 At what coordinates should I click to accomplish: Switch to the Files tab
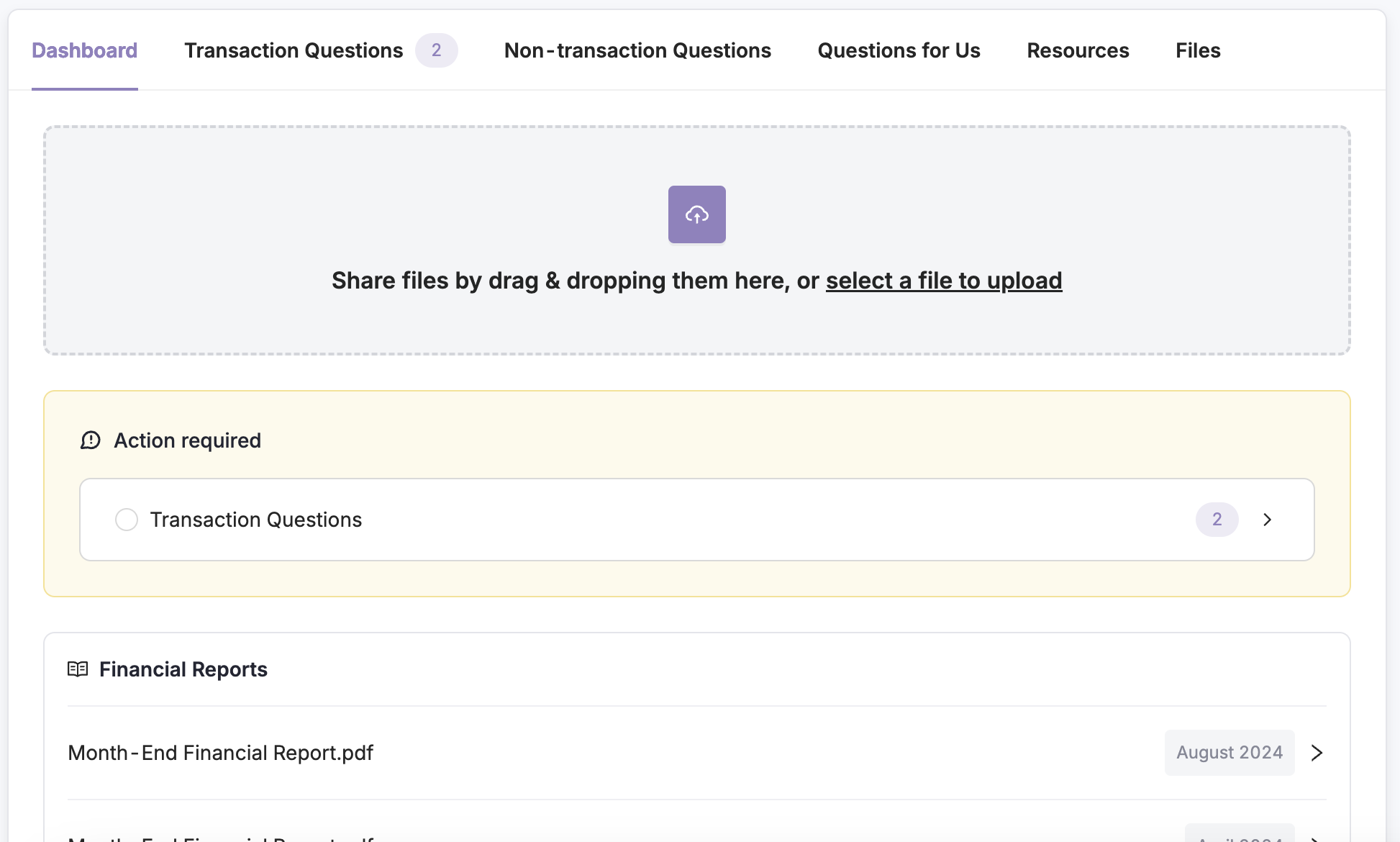(1198, 50)
